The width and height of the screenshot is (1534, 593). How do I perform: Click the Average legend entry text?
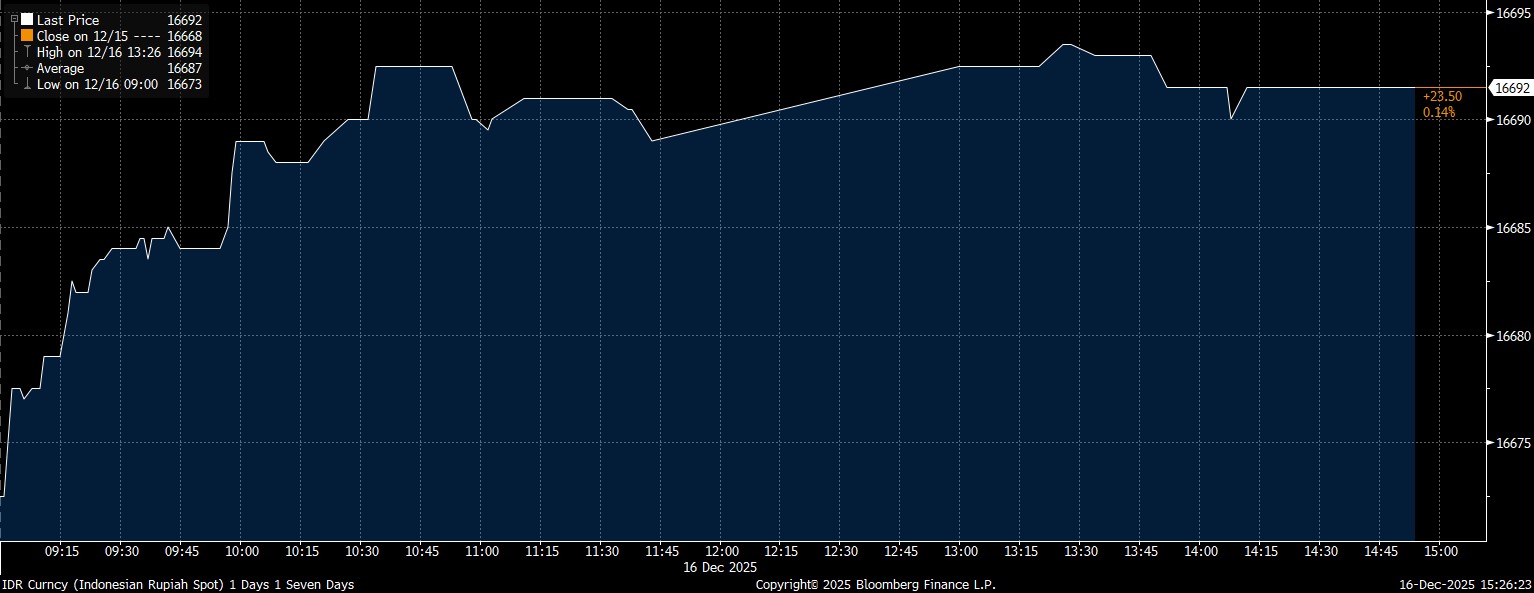[x=60, y=68]
